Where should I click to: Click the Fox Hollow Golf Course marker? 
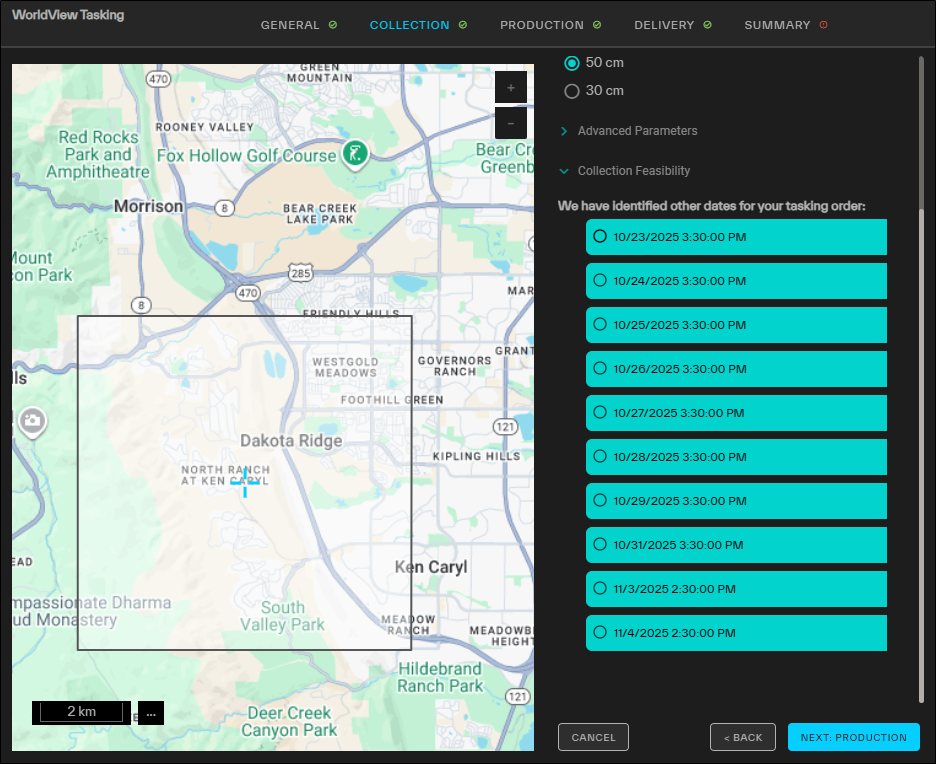[x=354, y=153]
